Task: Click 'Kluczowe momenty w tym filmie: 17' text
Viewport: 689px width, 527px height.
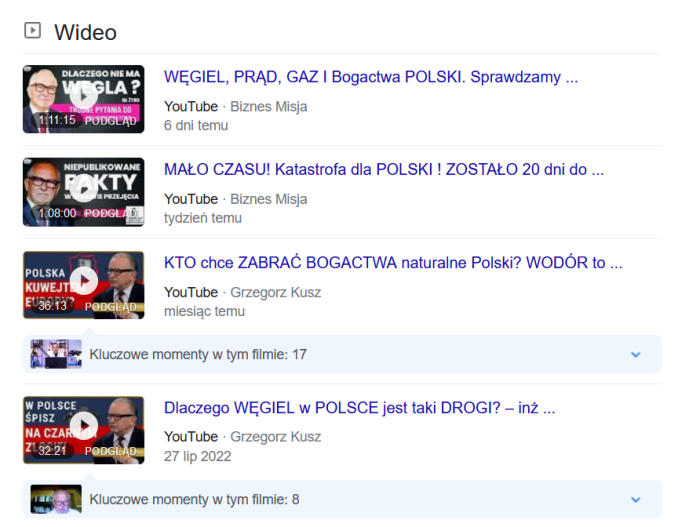Action: point(198,354)
